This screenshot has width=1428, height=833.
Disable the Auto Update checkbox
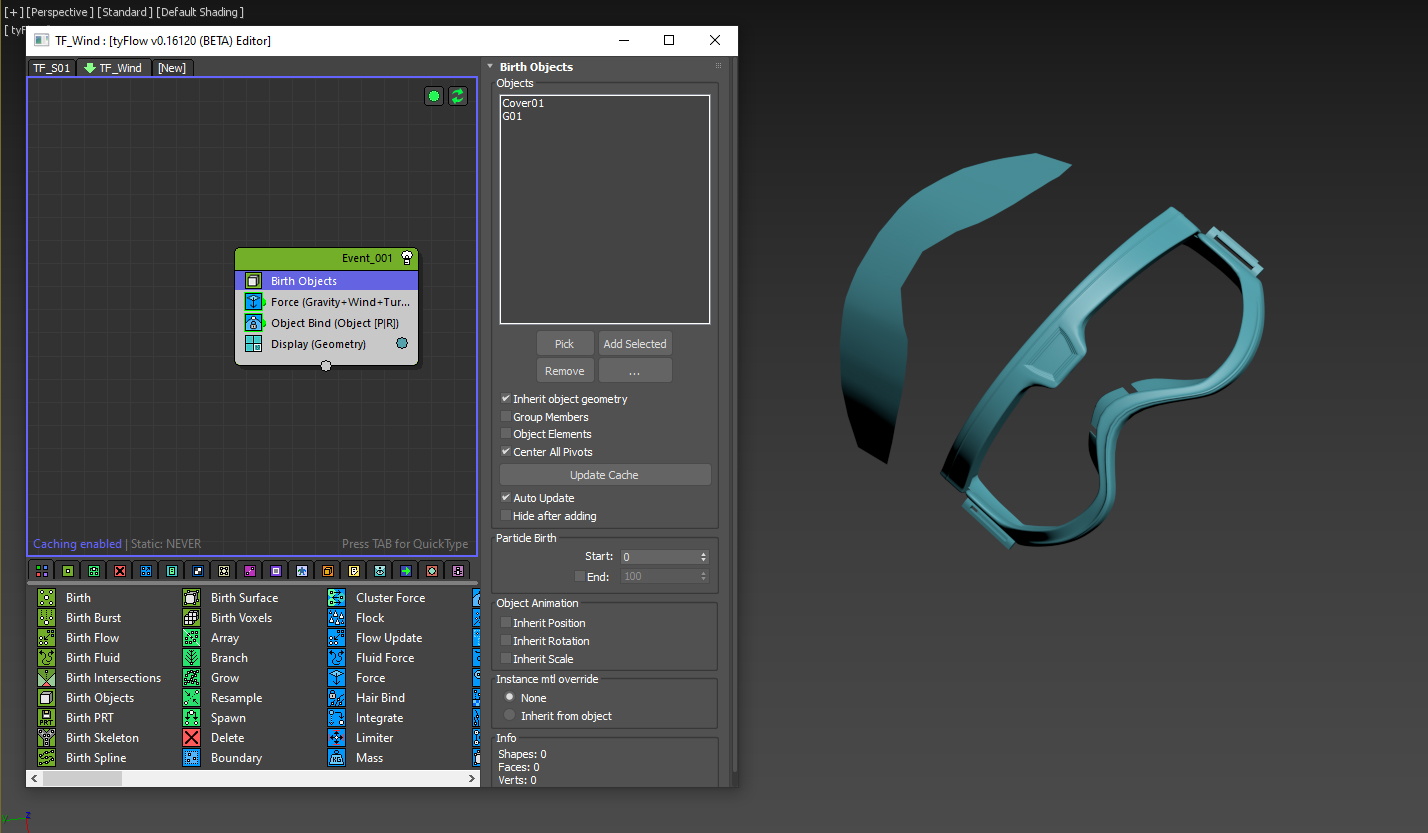[506, 497]
